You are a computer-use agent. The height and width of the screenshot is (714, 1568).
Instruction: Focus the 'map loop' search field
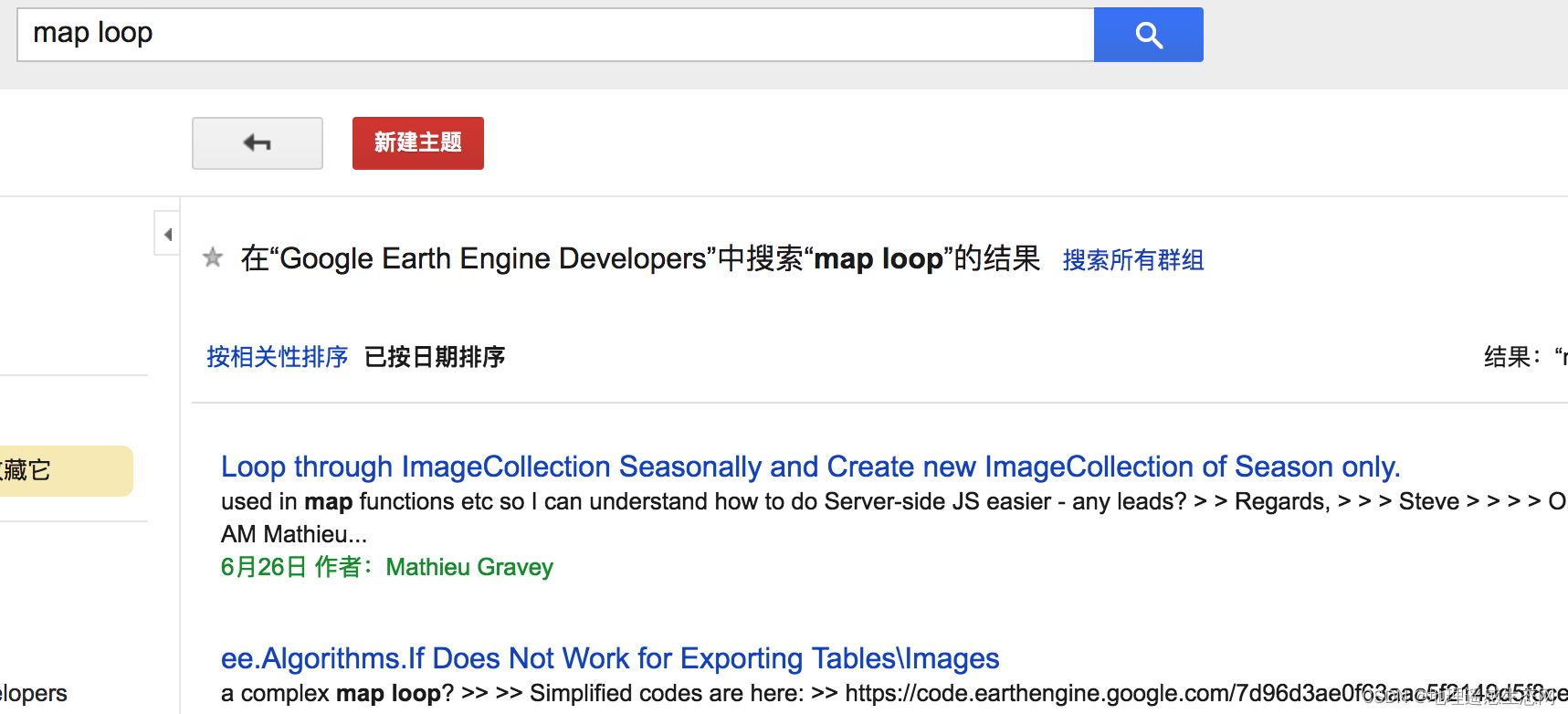coord(555,35)
